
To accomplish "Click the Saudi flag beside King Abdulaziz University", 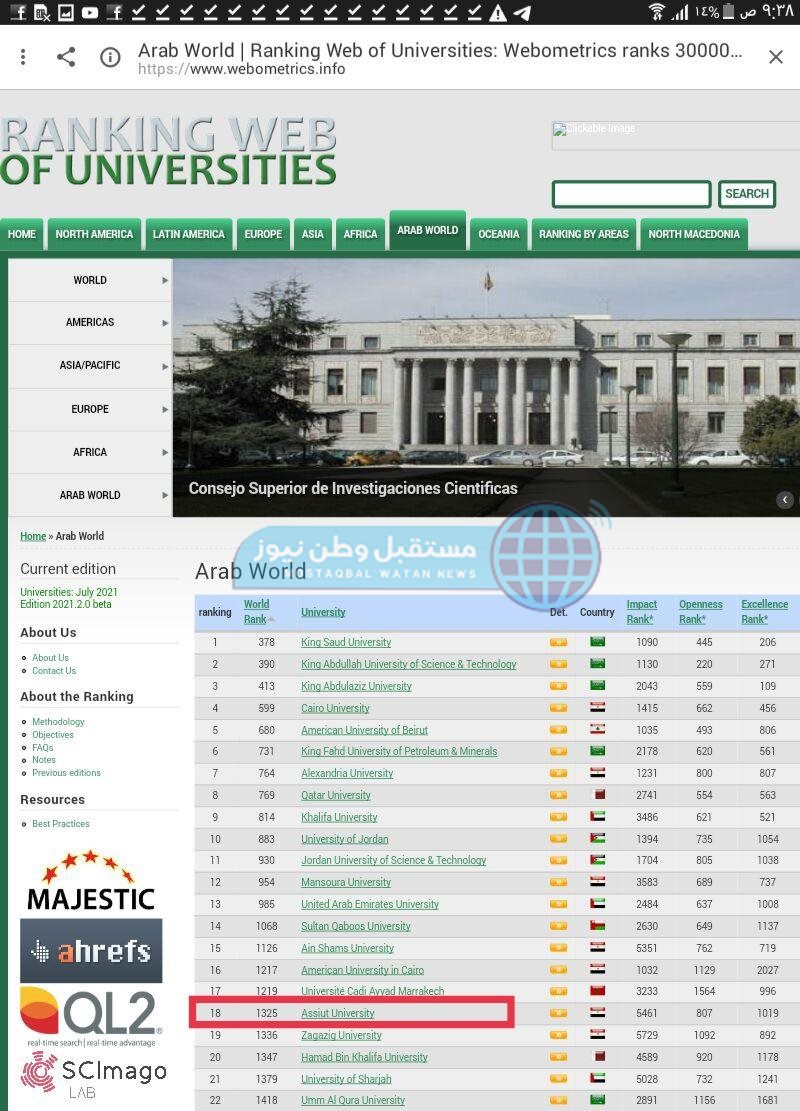I will pyautogui.click(x=597, y=686).
